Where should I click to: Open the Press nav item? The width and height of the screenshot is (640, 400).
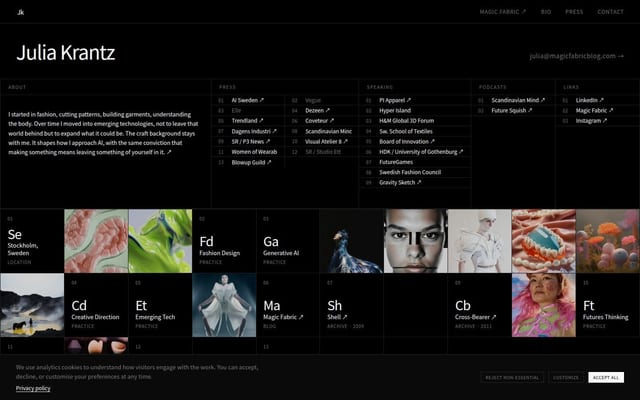point(574,12)
